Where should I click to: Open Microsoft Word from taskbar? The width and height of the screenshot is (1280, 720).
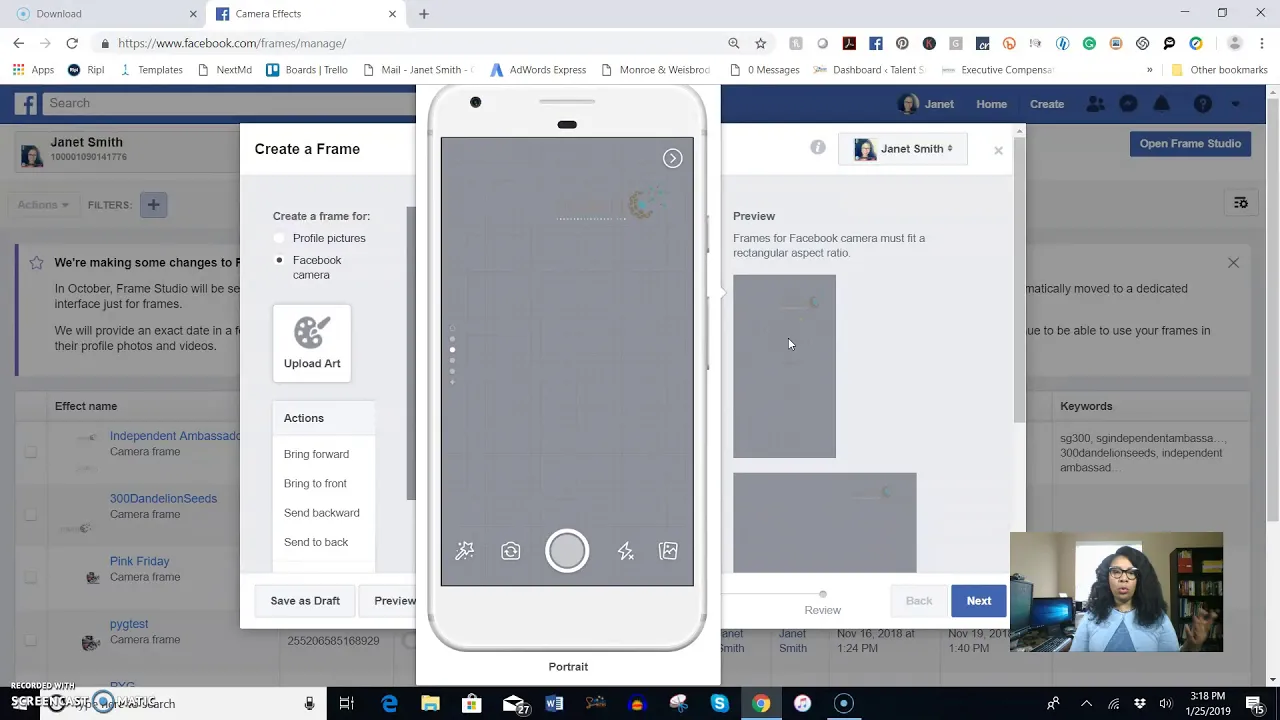554,704
